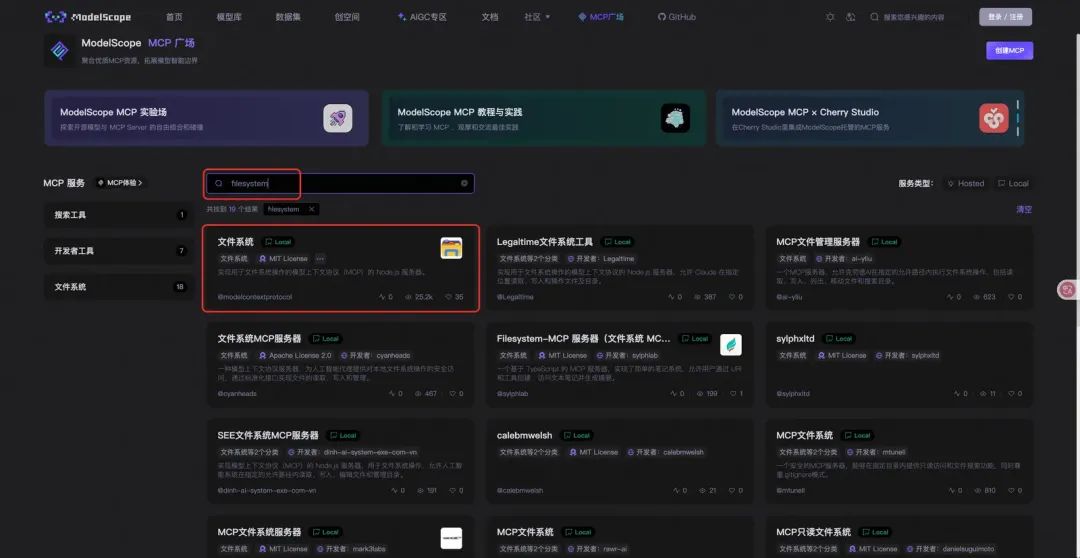
Task: Click the icon on MCP 教程与实践 banner
Action: click(x=675, y=118)
